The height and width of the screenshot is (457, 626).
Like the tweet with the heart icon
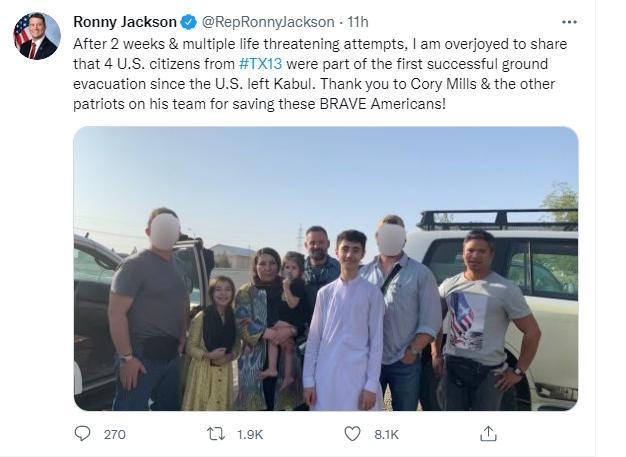(x=352, y=433)
